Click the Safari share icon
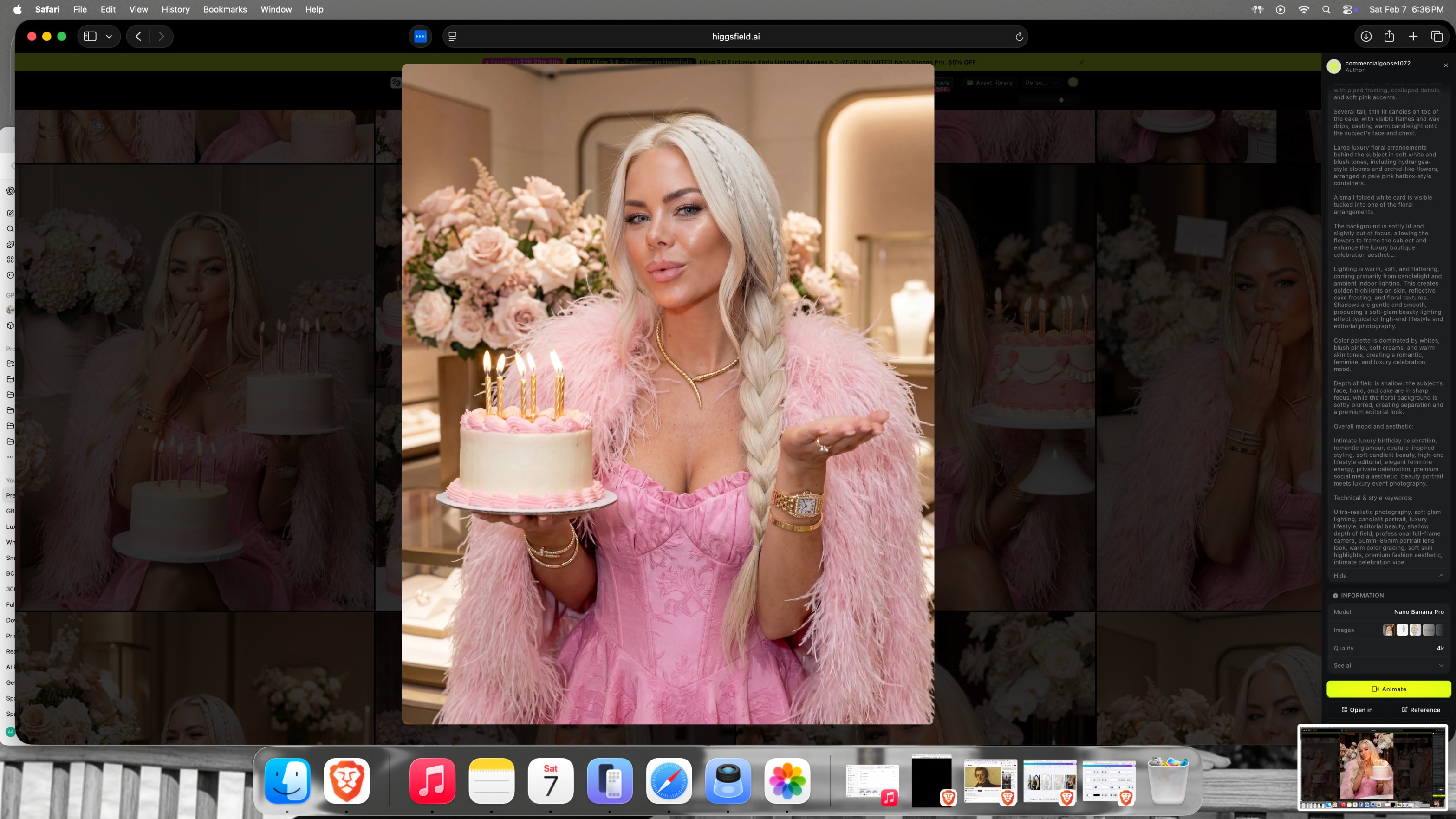 click(x=1389, y=36)
